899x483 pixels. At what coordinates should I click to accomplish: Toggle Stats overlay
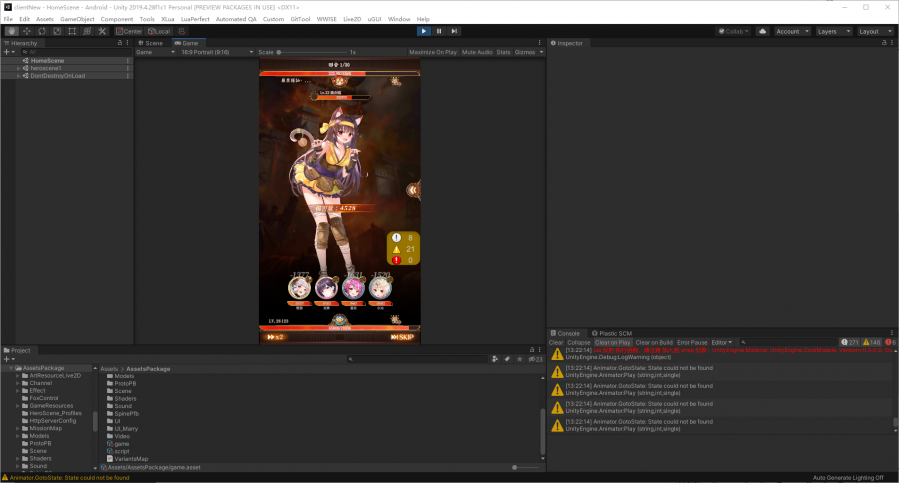[503, 52]
